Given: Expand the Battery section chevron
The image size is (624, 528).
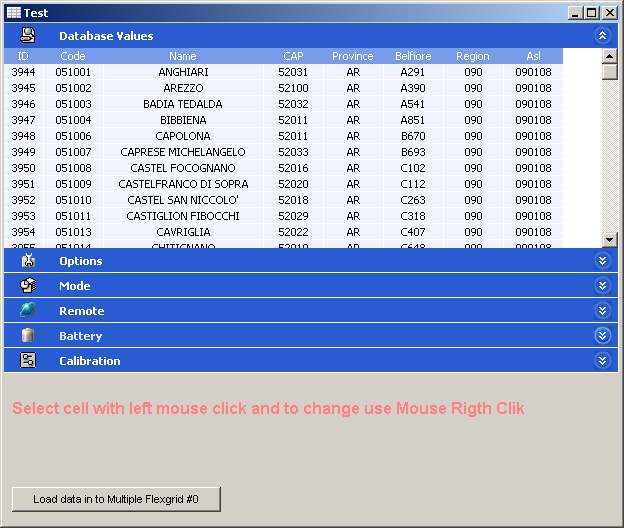Looking at the screenshot, I should (601, 336).
